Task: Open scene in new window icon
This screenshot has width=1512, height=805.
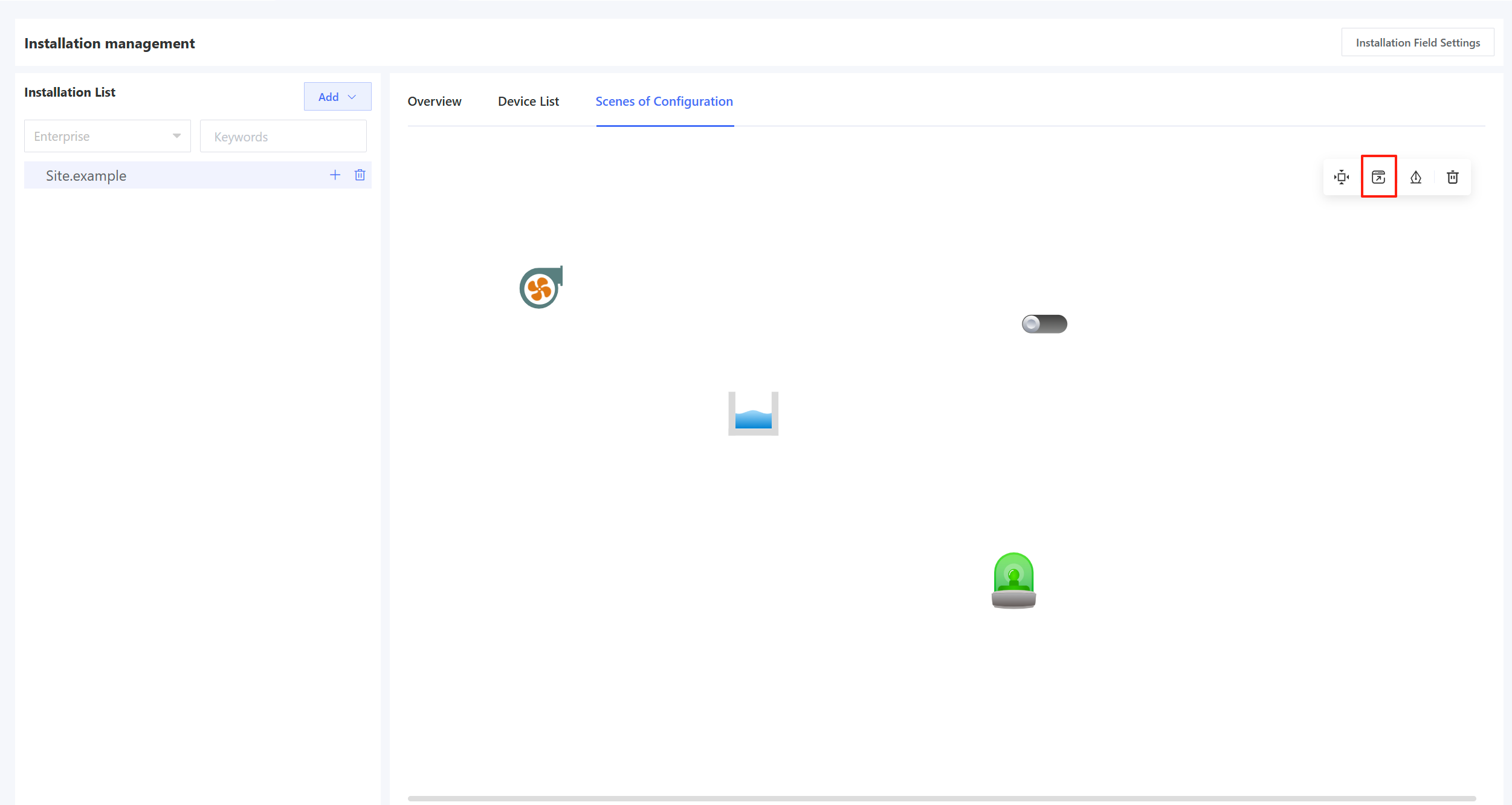Action: click(1378, 177)
